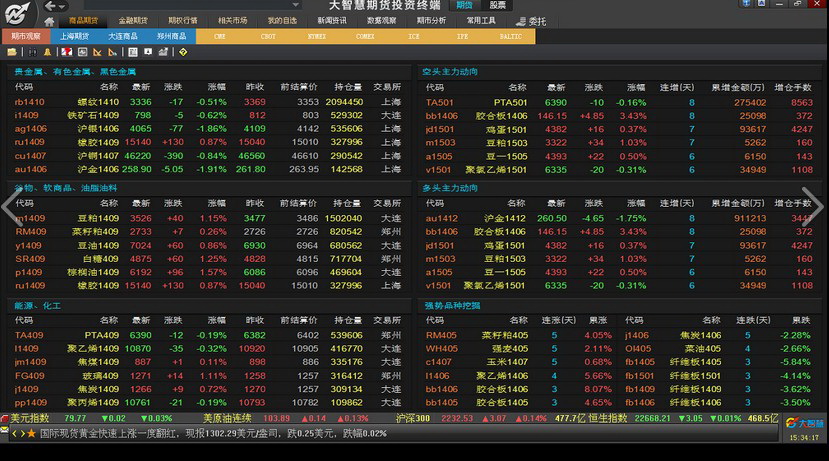The image size is (829, 461).
Task: Select the 上海期货 sub-tab
Action: [x=75, y=36]
